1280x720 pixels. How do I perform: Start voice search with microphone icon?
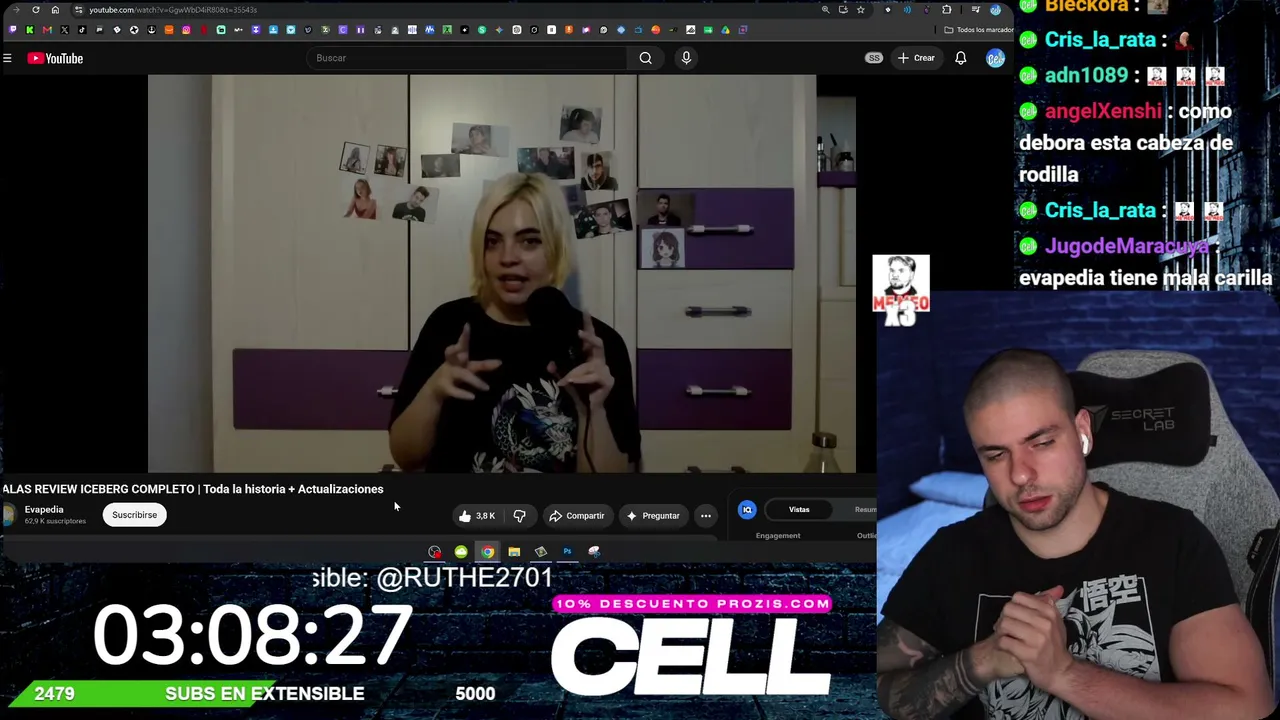coord(686,58)
